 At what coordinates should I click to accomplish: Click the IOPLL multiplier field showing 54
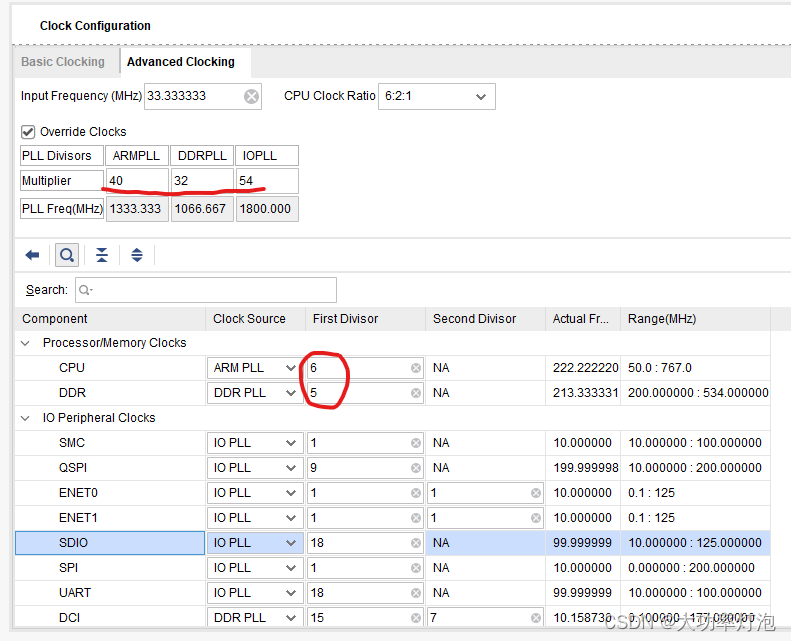coord(267,181)
